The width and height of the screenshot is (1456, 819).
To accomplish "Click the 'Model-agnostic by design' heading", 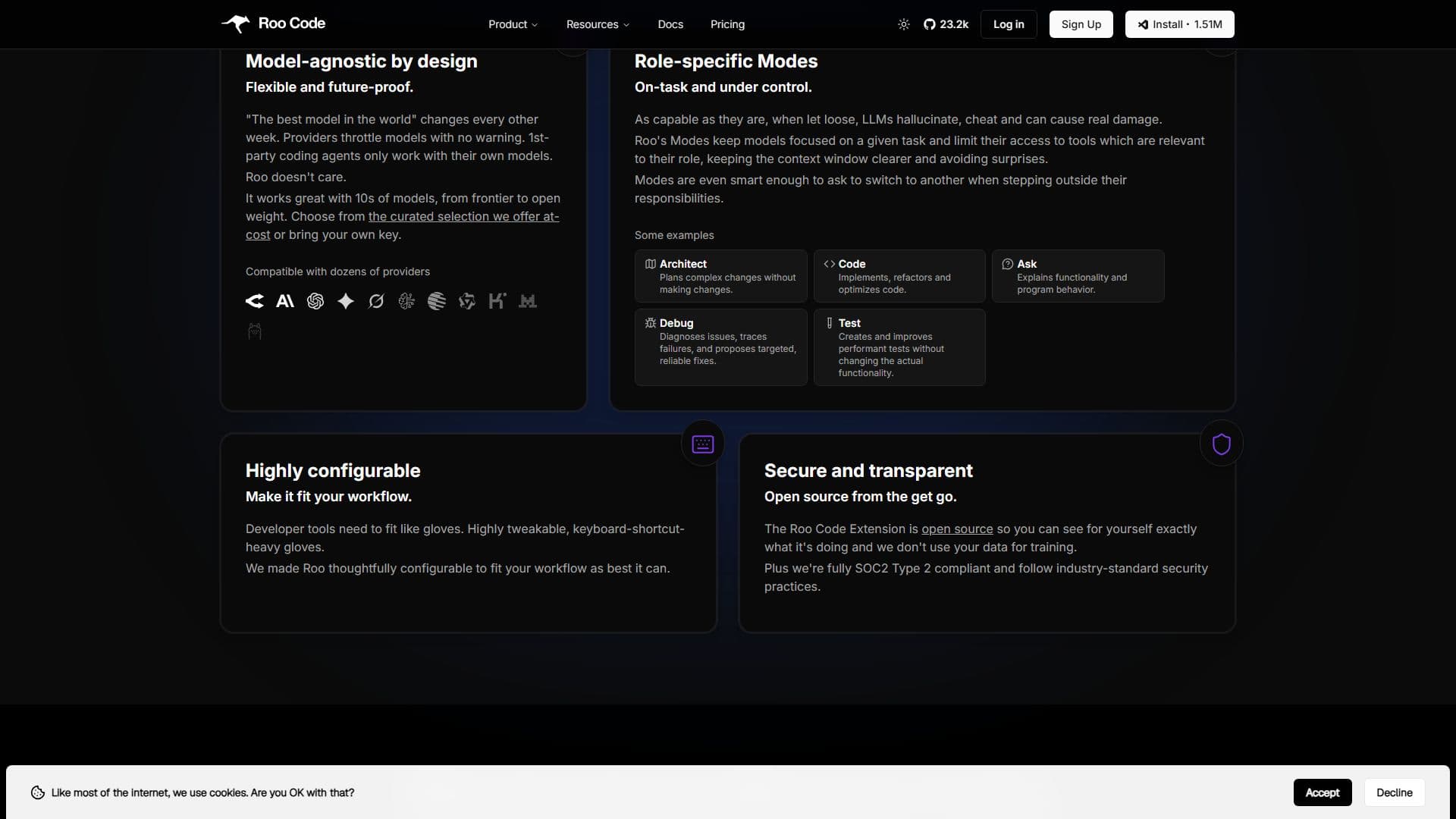I will pos(362,61).
